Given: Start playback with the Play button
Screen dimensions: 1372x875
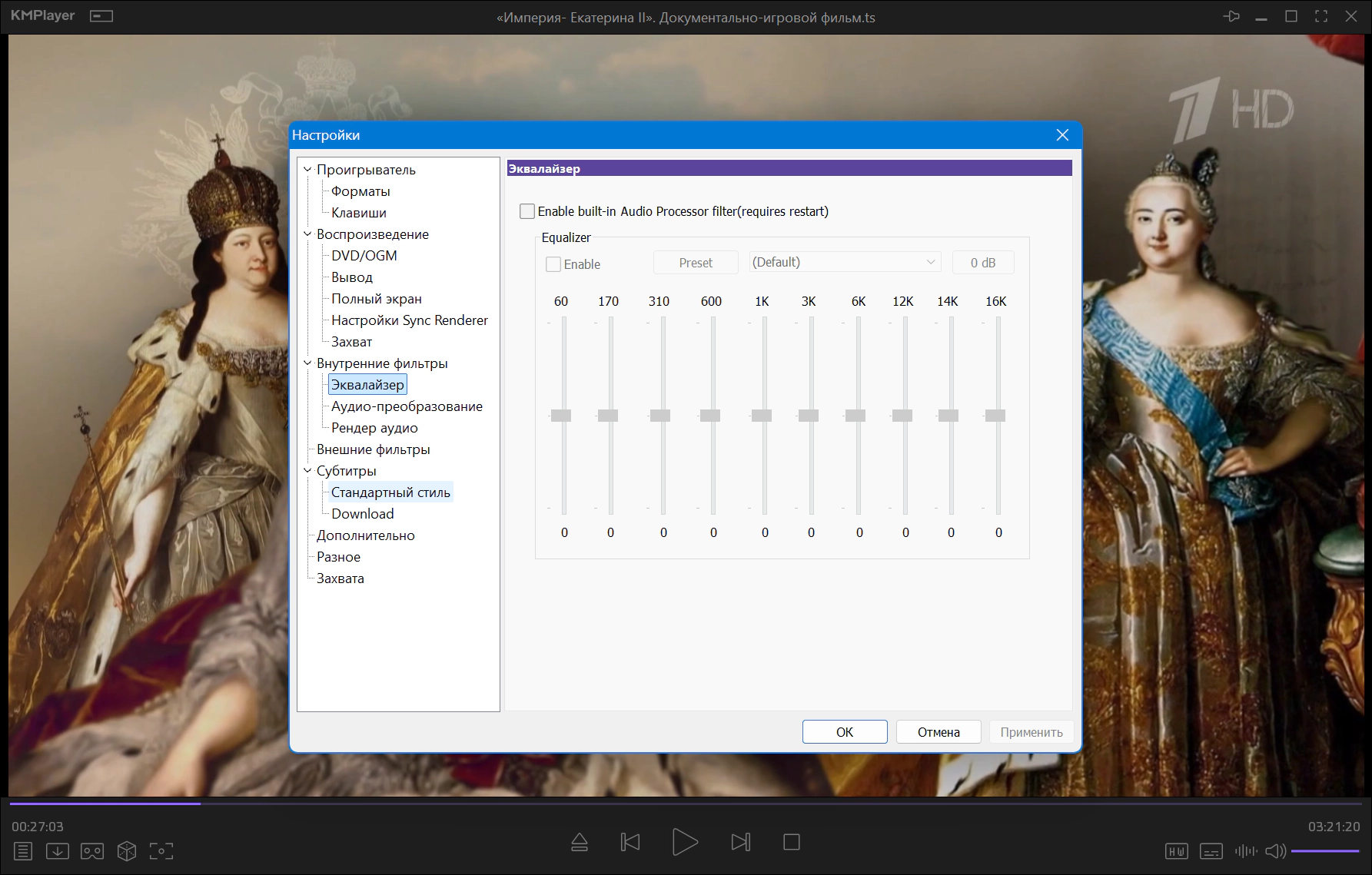Looking at the screenshot, I should pos(685,842).
